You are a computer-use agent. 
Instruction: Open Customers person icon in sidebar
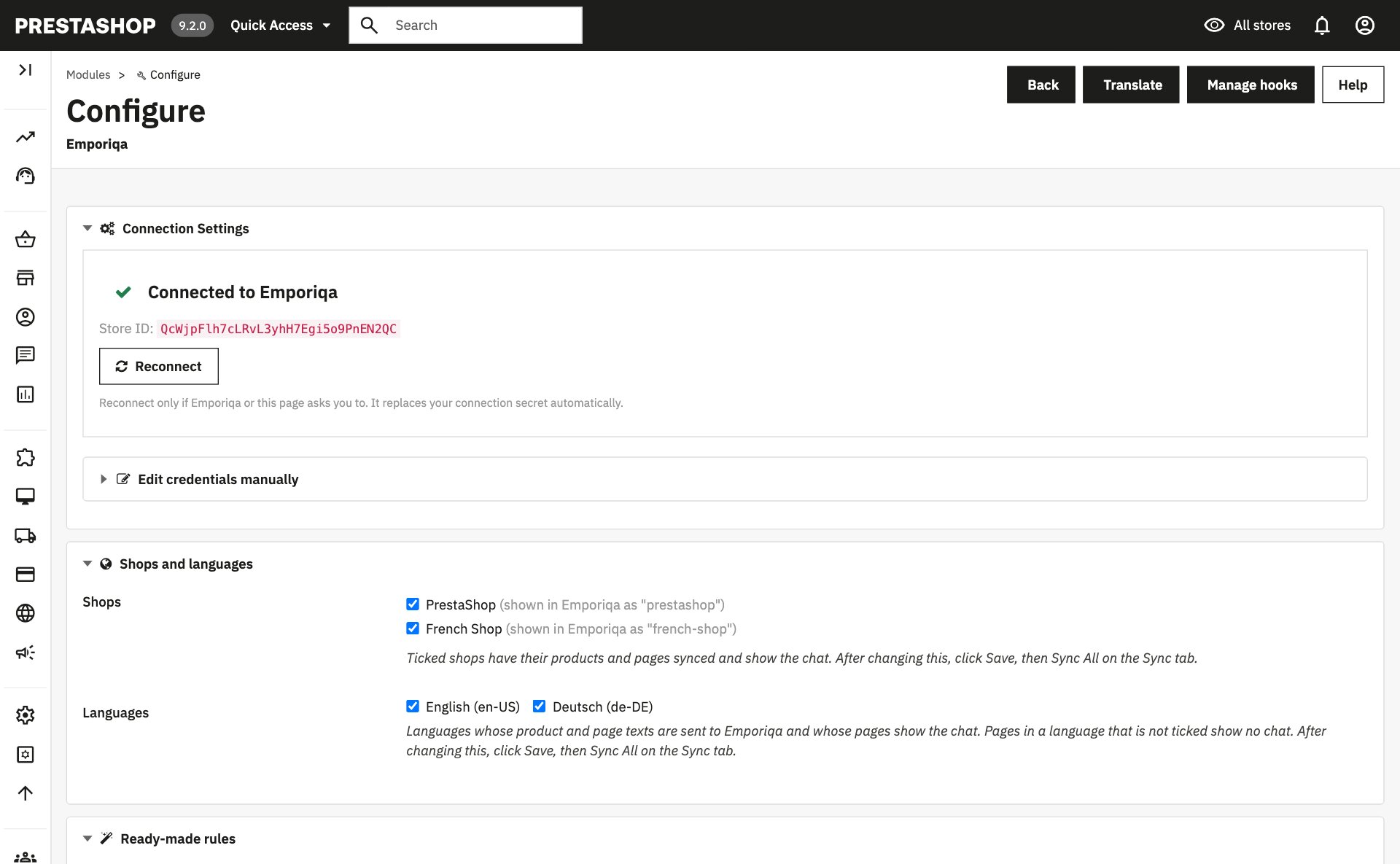(26, 317)
